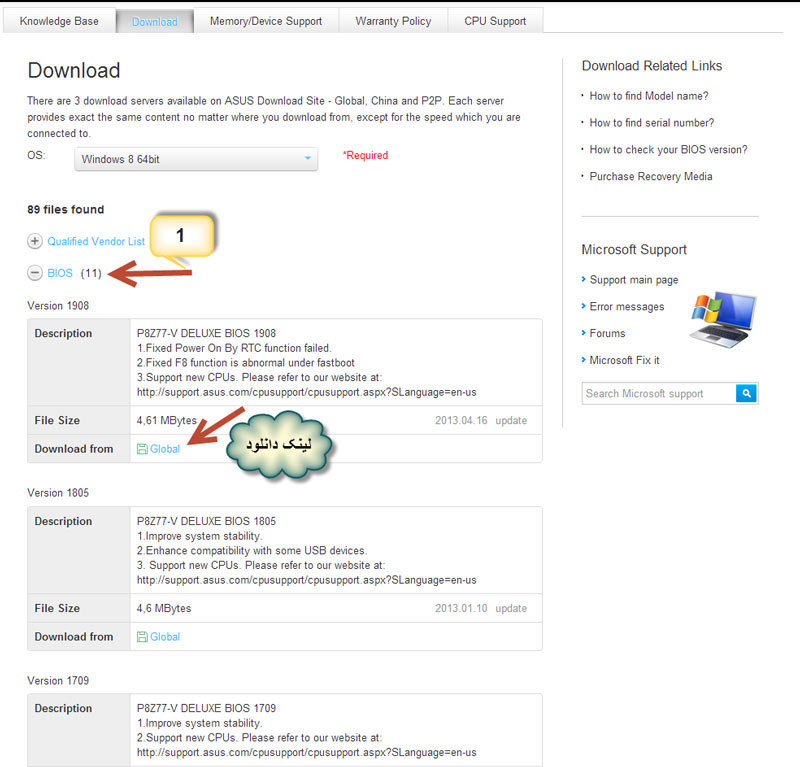
Task: Open 'How to find serial number?' link
Action: (x=652, y=122)
